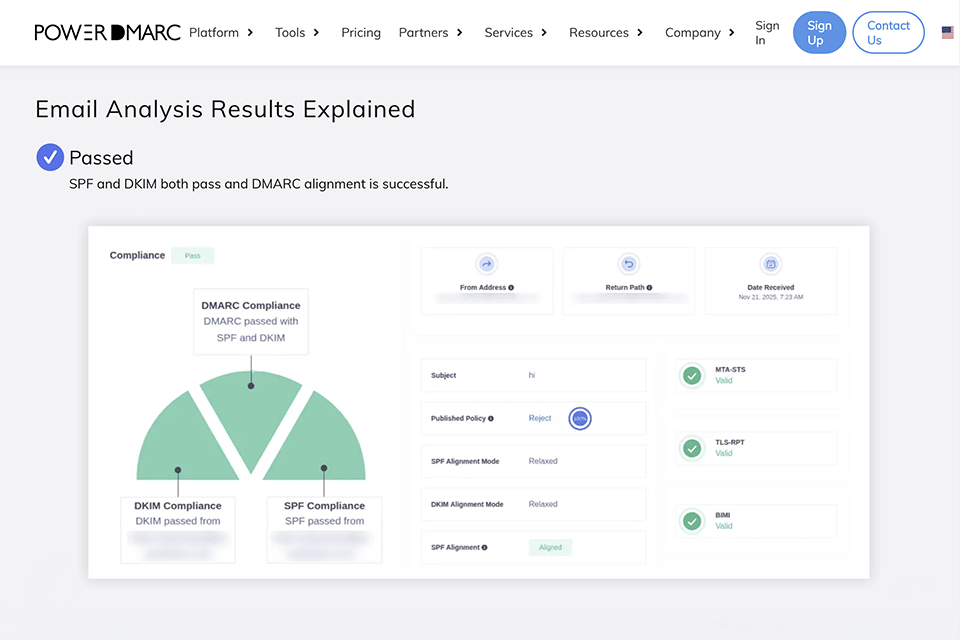Click the MTA-STS Valid text

724,380
